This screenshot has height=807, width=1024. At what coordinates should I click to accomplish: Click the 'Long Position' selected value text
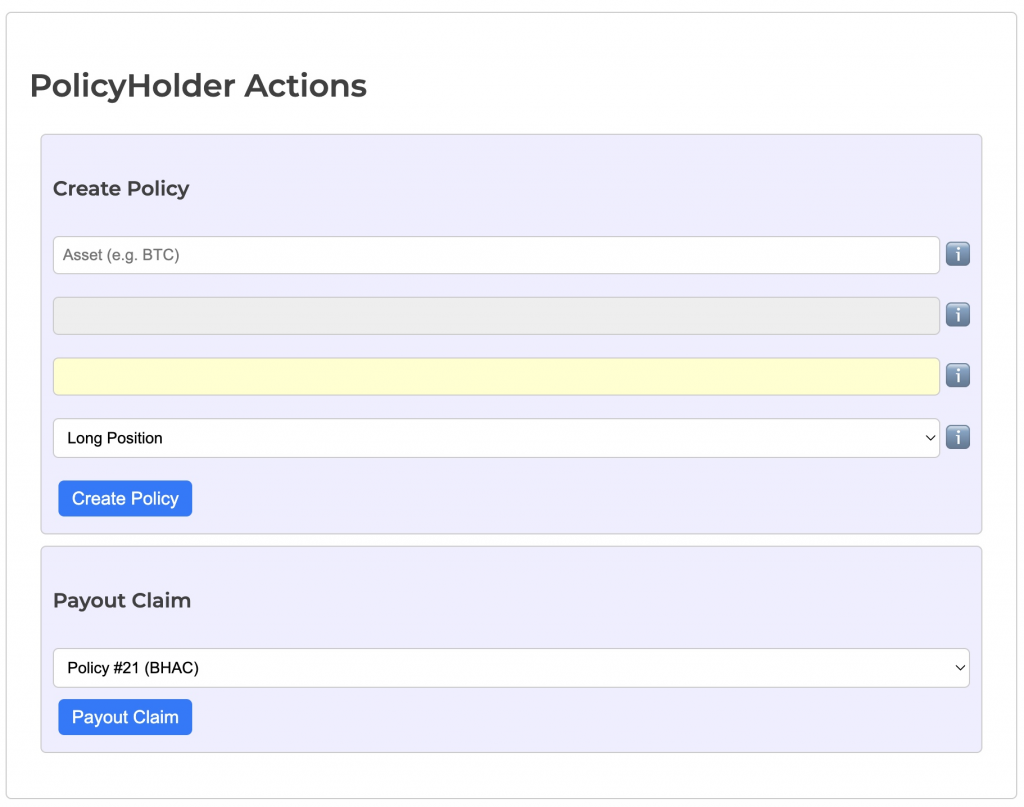(x=115, y=438)
